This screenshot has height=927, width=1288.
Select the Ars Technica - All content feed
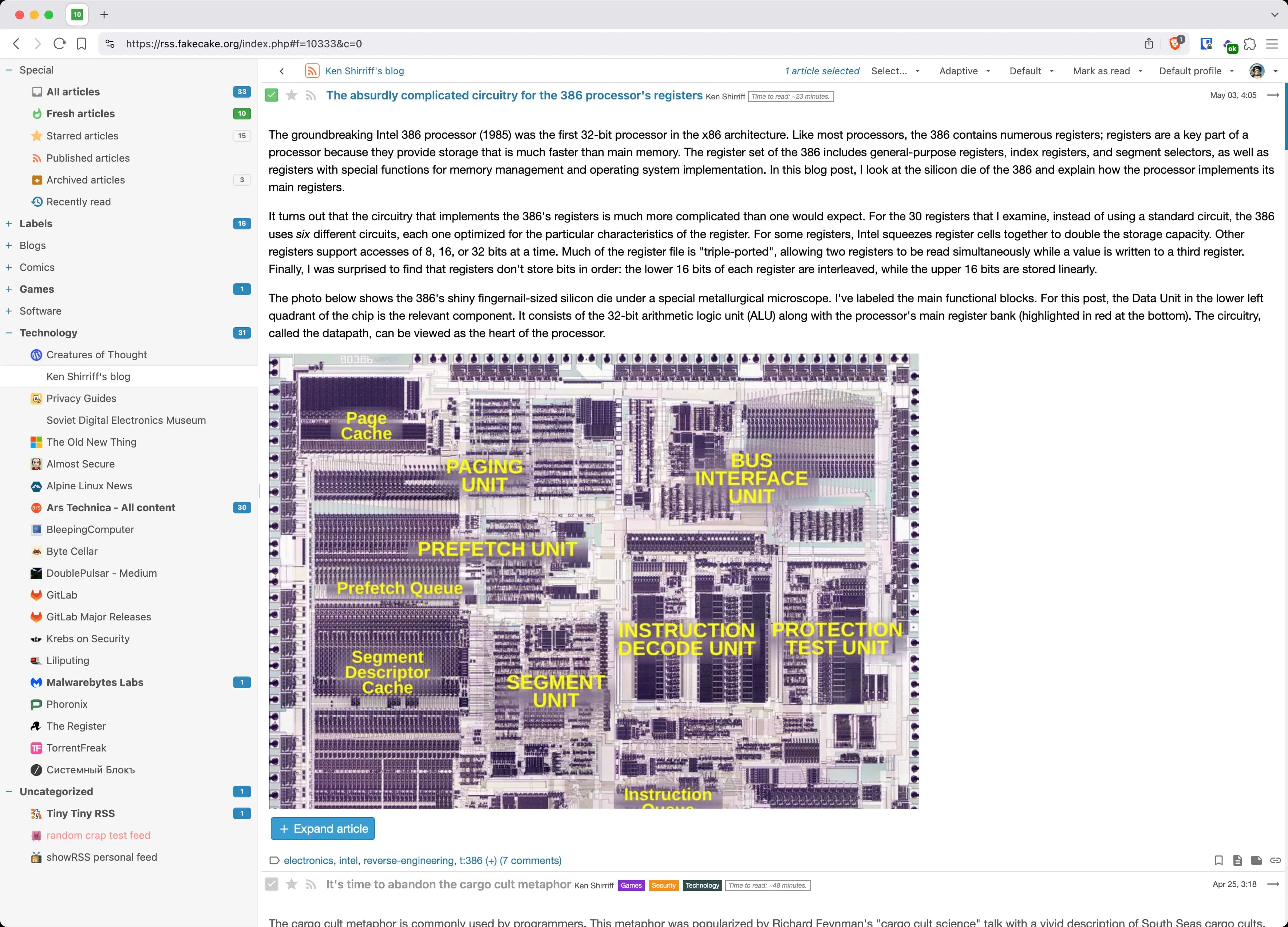111,507
